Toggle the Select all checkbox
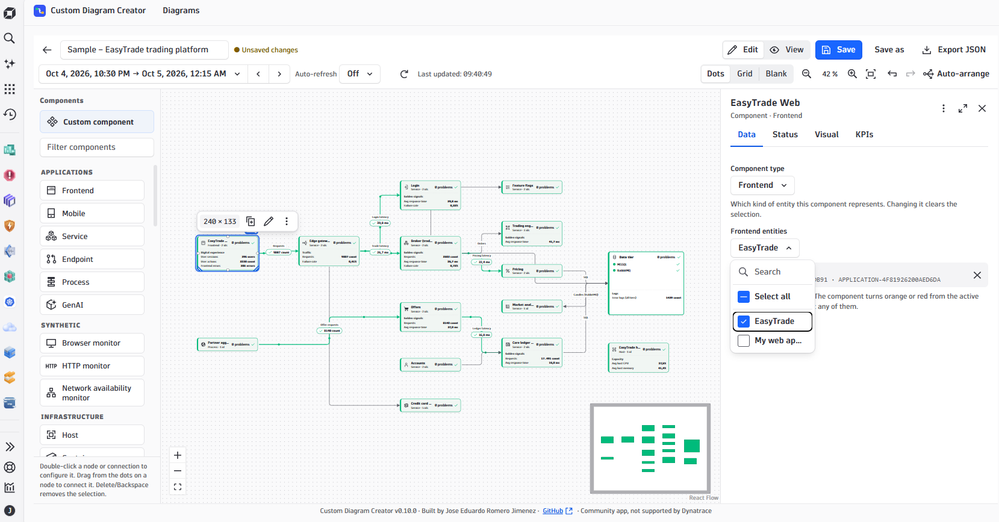This screenshot has height=522, width=999. [x=744, y=296]
